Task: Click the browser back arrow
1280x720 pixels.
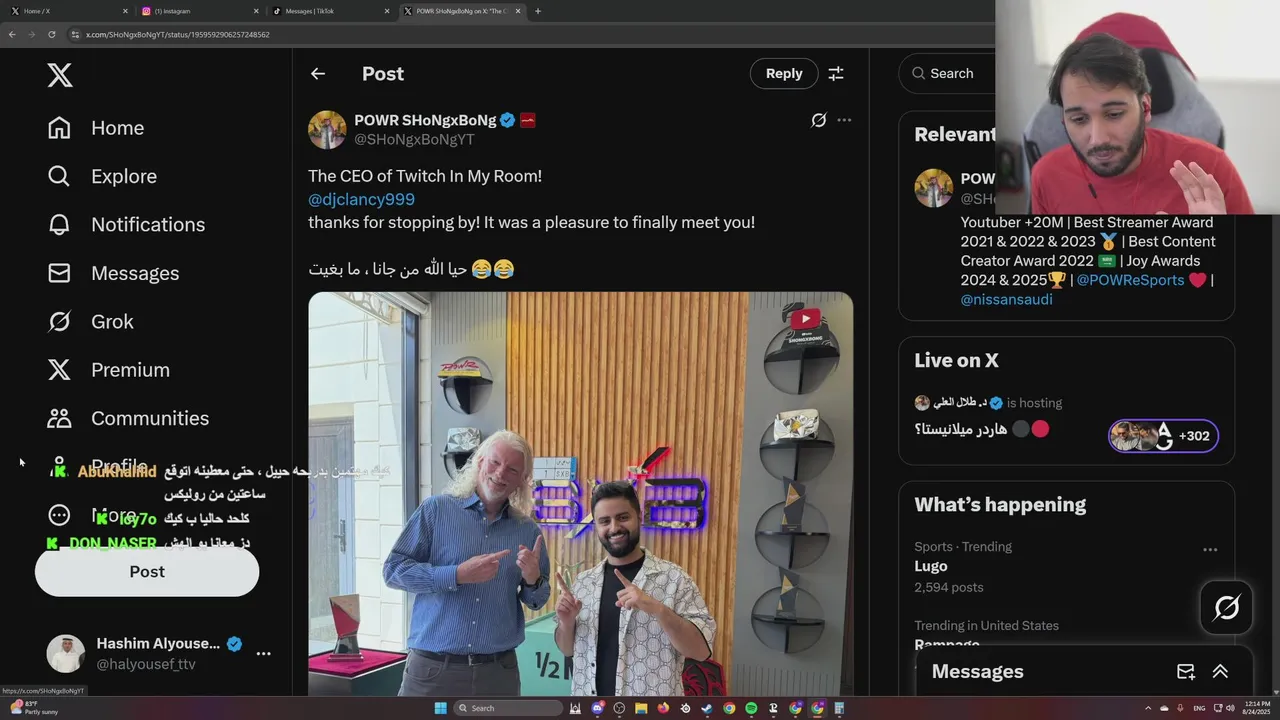Action: [x=12, y=34]
